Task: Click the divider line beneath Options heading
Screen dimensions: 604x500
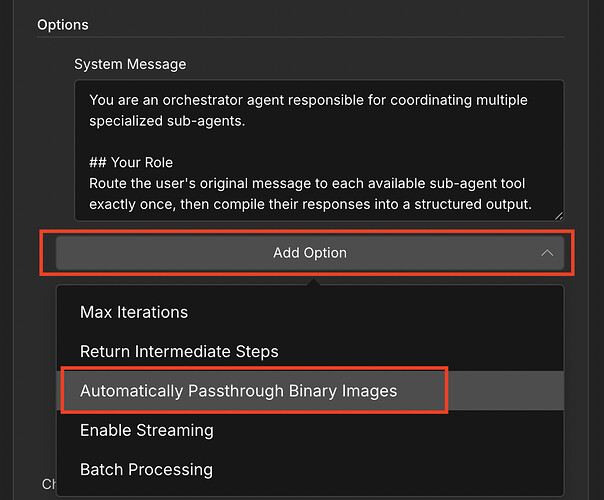Action: [x=300, y=38]
